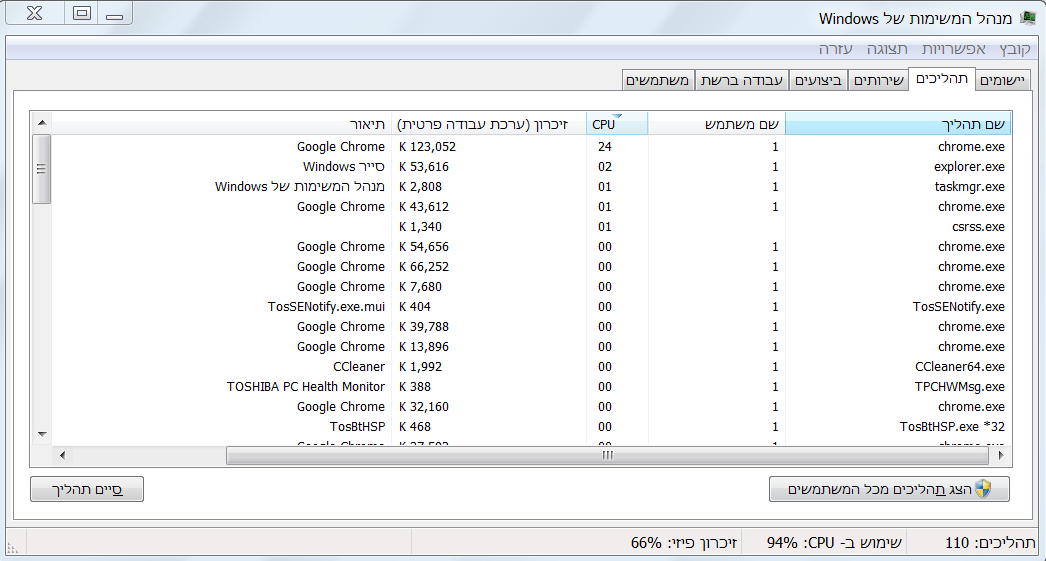Click memory value K 123,052
1046x561 pixels.
(428, 147)
